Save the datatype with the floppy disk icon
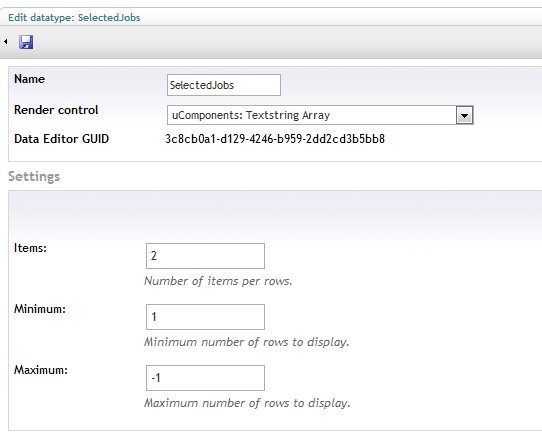This screenshot has height=444, width=542. click(26, 42)
